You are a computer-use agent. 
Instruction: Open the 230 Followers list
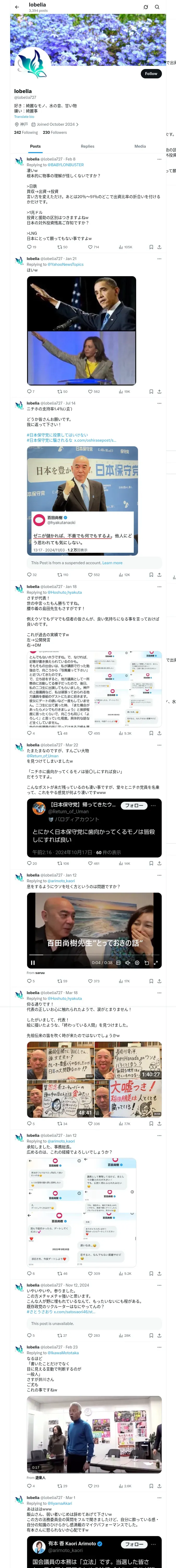[x=54, y=132]
